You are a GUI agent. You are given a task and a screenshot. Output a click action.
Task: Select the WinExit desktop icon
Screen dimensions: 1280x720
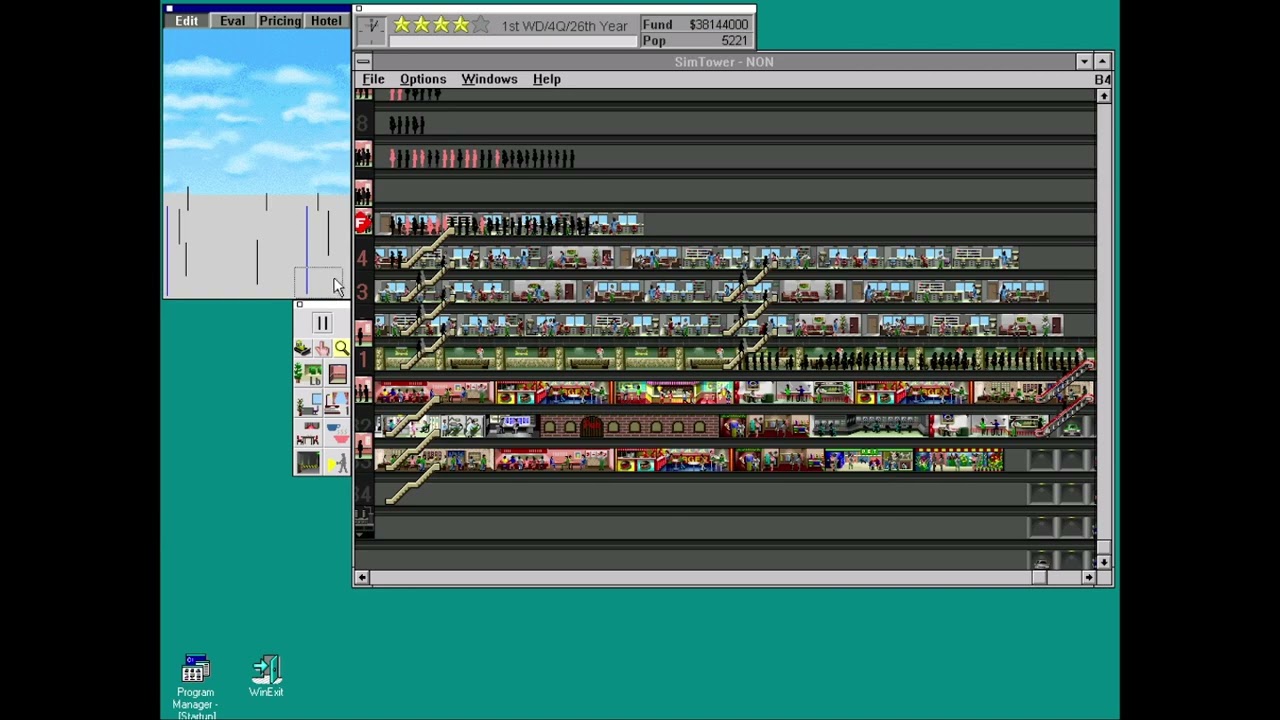coord(266,677)
